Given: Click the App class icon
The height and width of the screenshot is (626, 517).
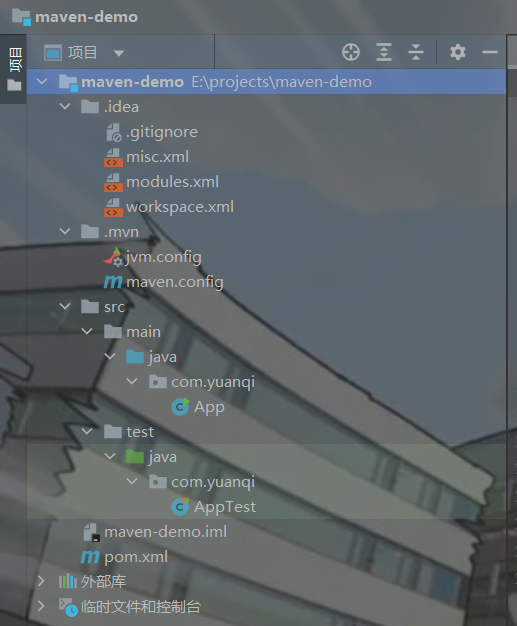Looking at the screenshot, I should 180,407.
